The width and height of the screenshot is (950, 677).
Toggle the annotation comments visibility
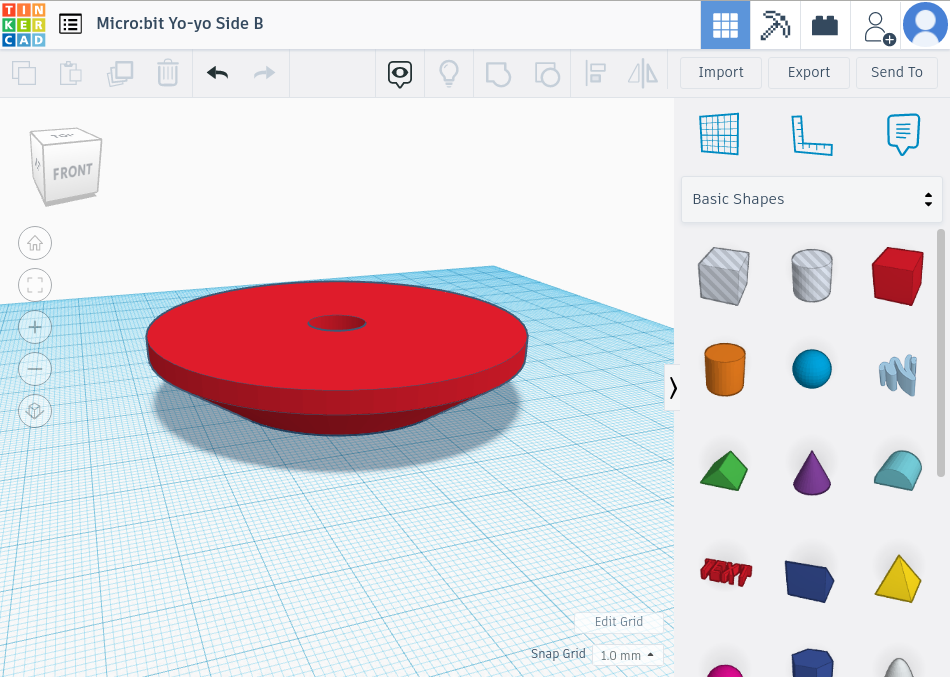[x=399, y=73]
